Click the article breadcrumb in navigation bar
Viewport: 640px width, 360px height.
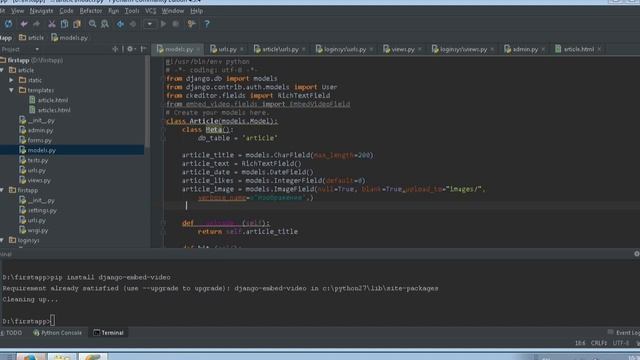coord(31,38)
